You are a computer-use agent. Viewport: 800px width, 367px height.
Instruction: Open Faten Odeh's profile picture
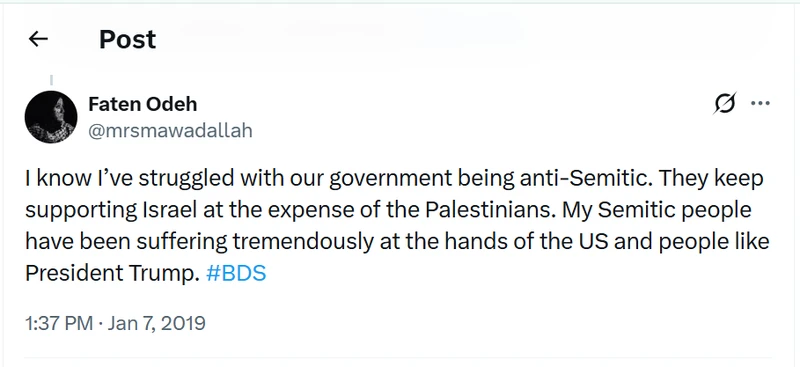51,117
